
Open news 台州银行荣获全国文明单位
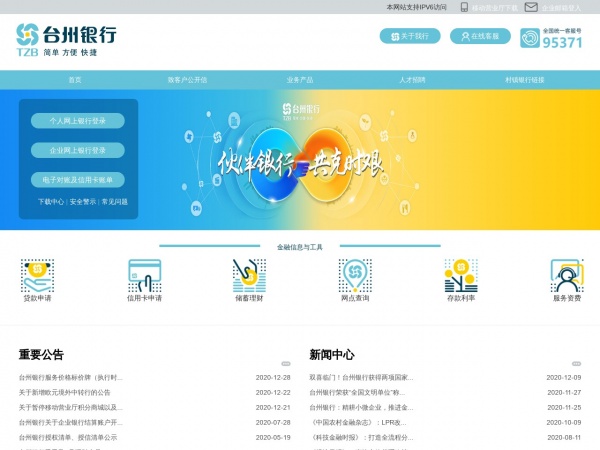[x=357, y=393]
